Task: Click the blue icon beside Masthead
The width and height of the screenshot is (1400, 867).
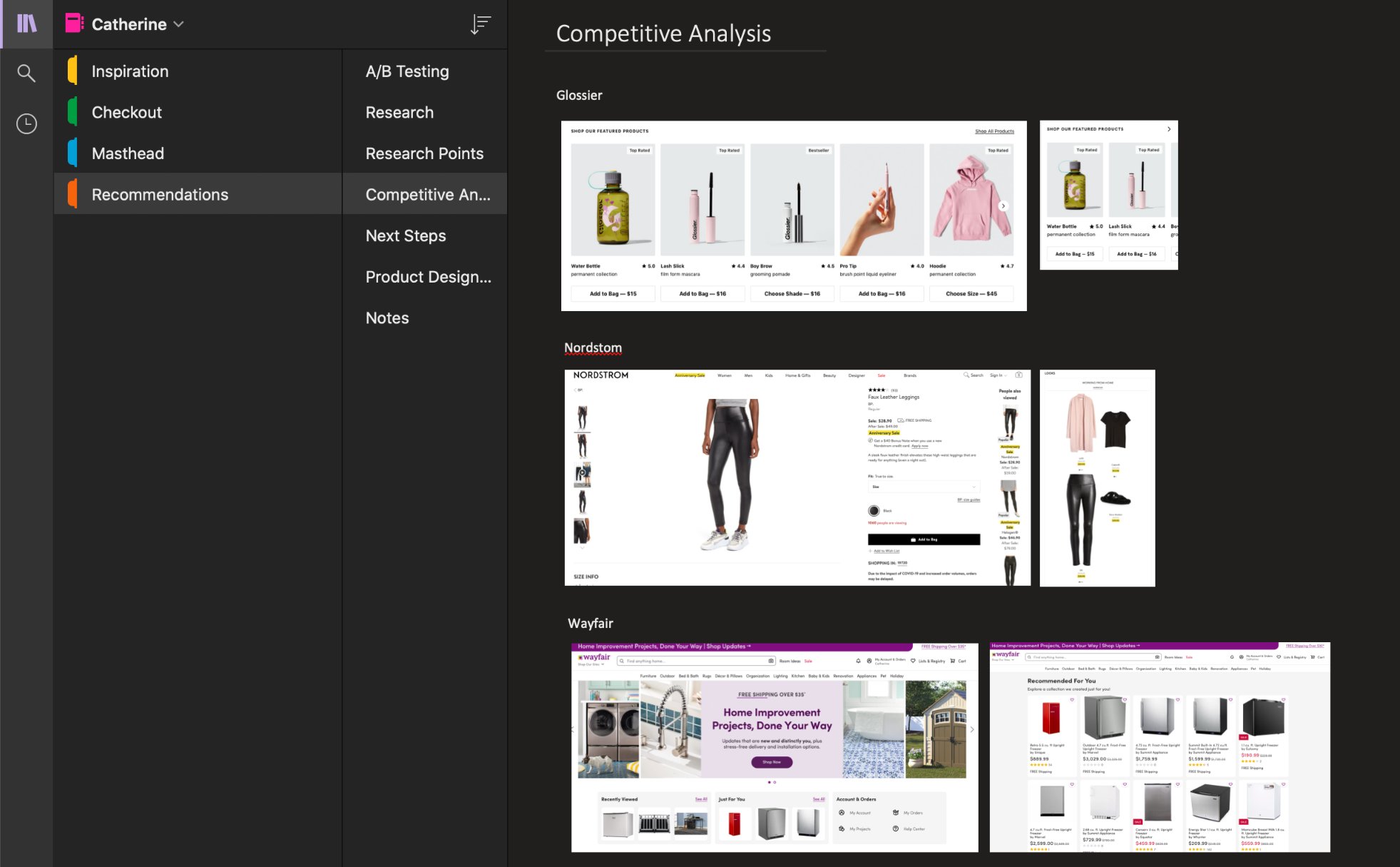Action: click(x=72, y=153)
